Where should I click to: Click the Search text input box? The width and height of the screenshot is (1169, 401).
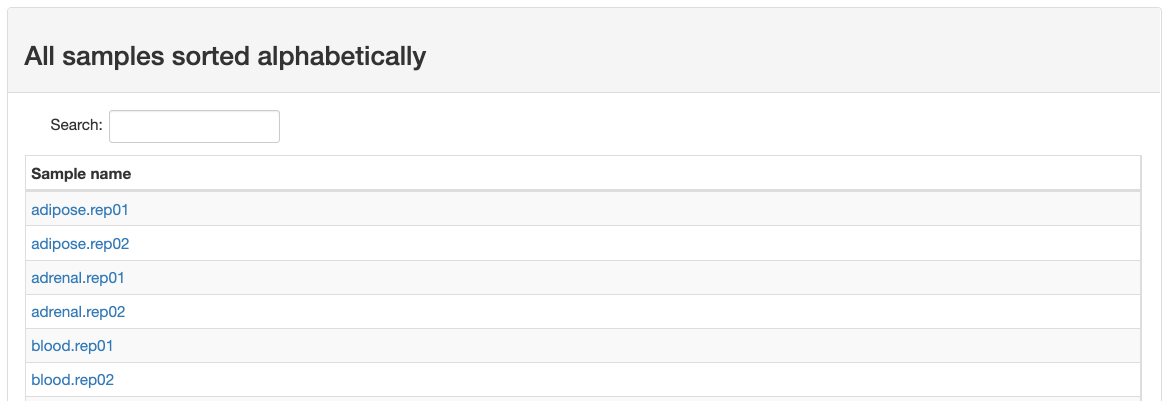pyautogui.click(x=194, y=126)
